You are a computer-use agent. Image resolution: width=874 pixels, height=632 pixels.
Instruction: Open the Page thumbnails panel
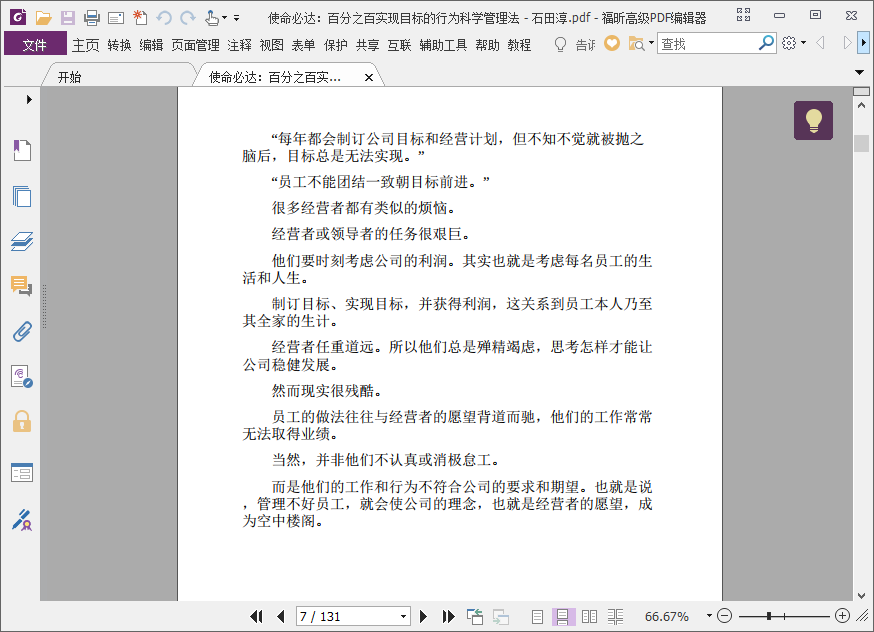22,196
